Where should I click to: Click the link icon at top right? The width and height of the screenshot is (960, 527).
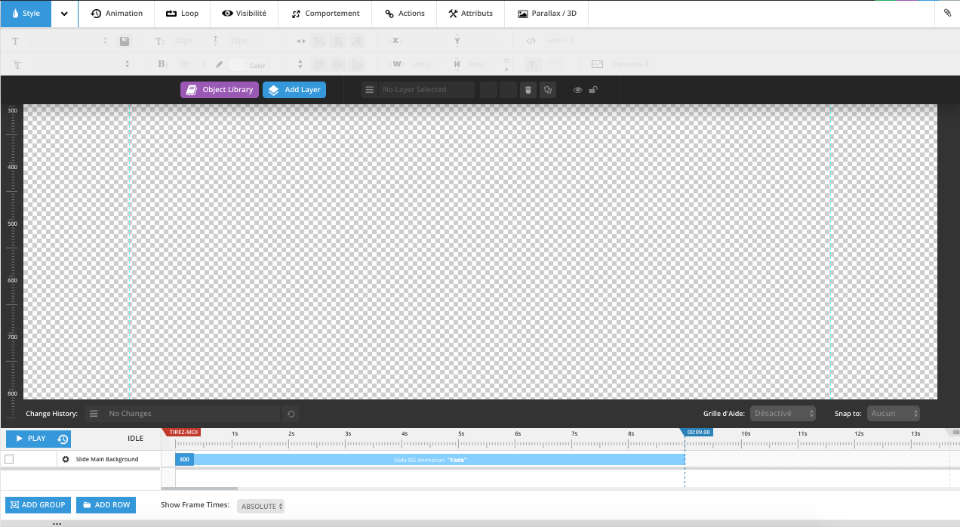pos(947,14)
